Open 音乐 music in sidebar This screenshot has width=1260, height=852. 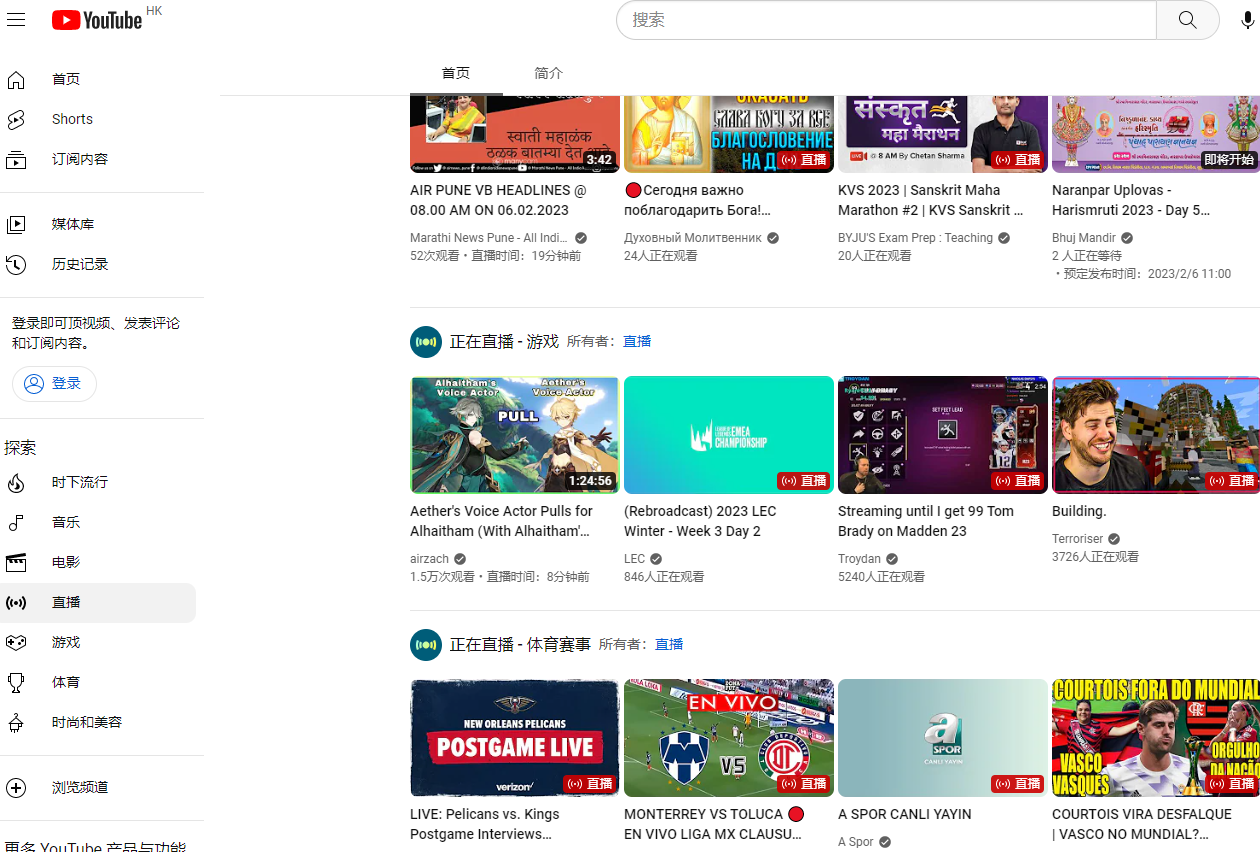click(x=66, y=522)
